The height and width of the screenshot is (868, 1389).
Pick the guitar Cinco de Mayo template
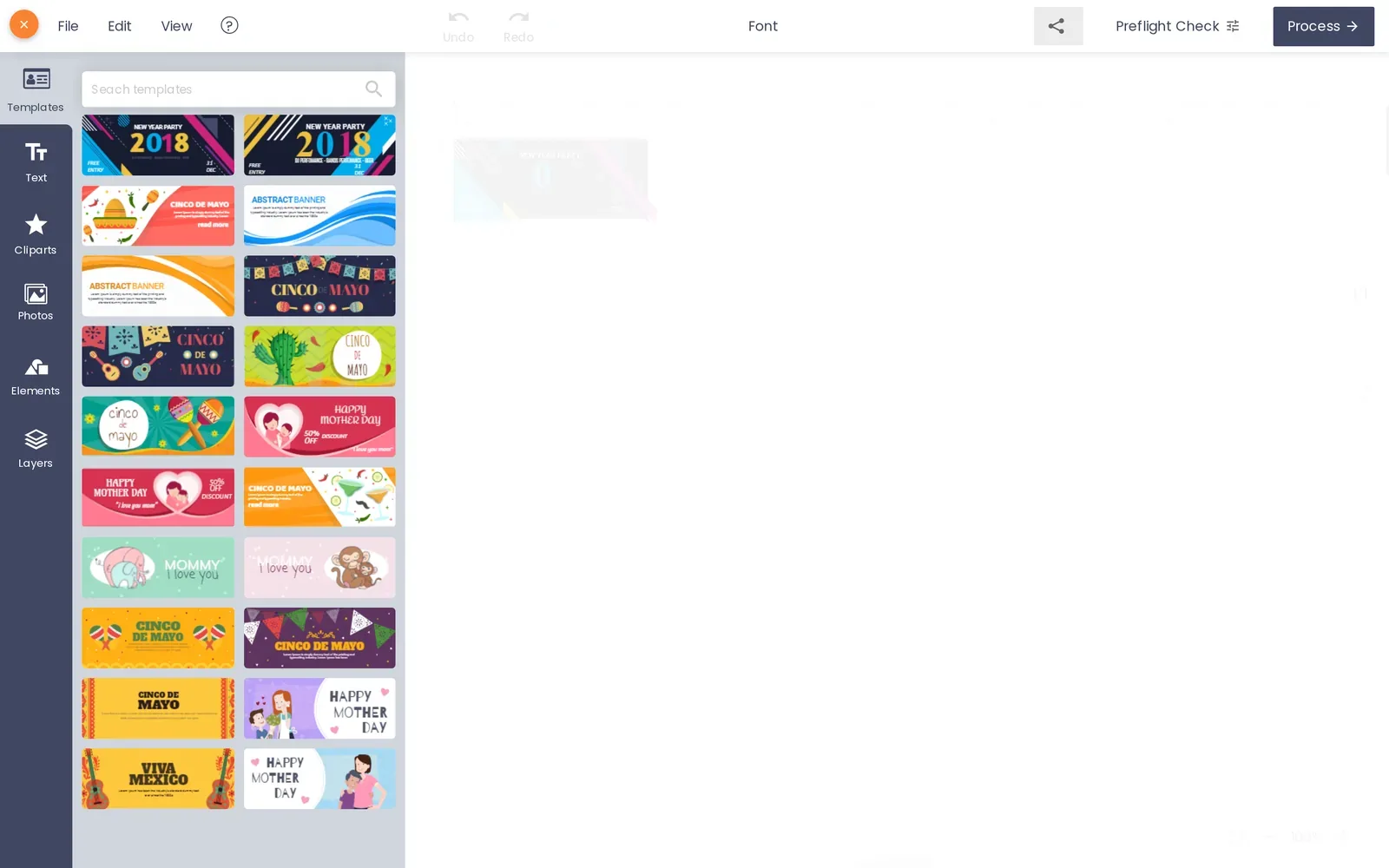[158, 356]
